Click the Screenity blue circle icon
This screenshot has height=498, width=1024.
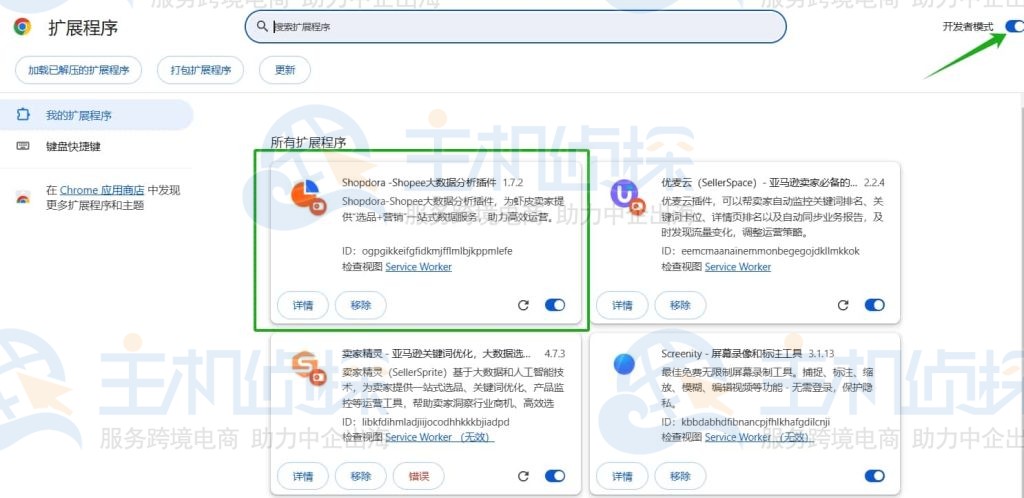624,364
